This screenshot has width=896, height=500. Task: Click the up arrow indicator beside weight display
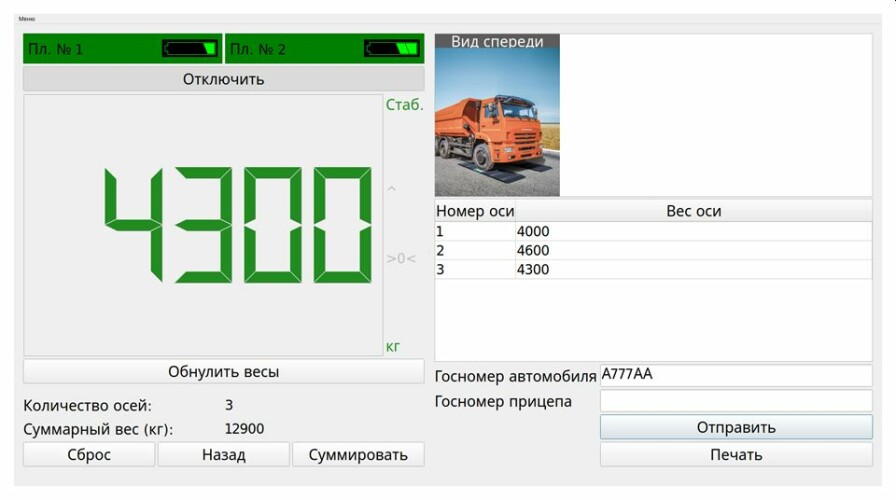(391, 189)
